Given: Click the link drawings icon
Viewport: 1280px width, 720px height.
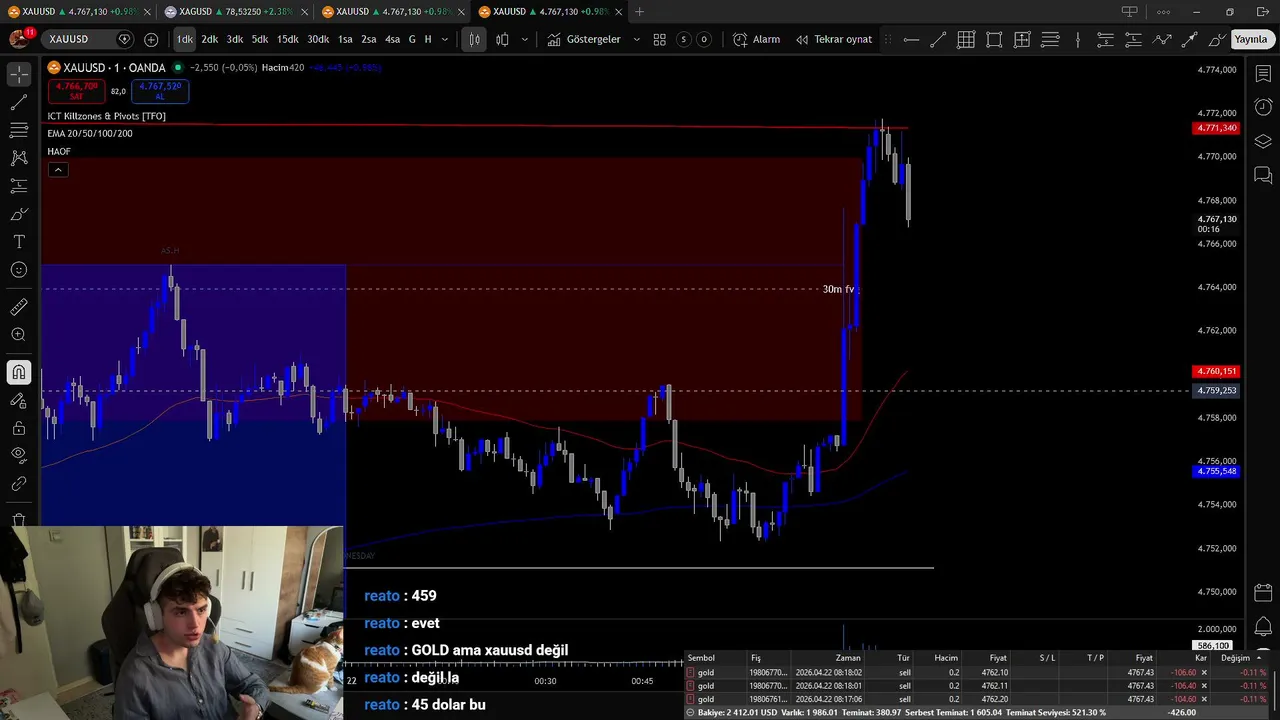Looking at the screenshot, I should (x=19, y=484).
